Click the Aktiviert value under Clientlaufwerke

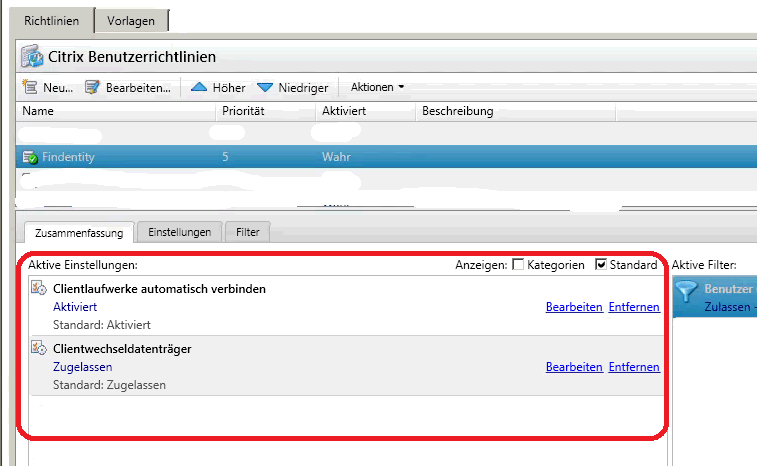point(75,307)
